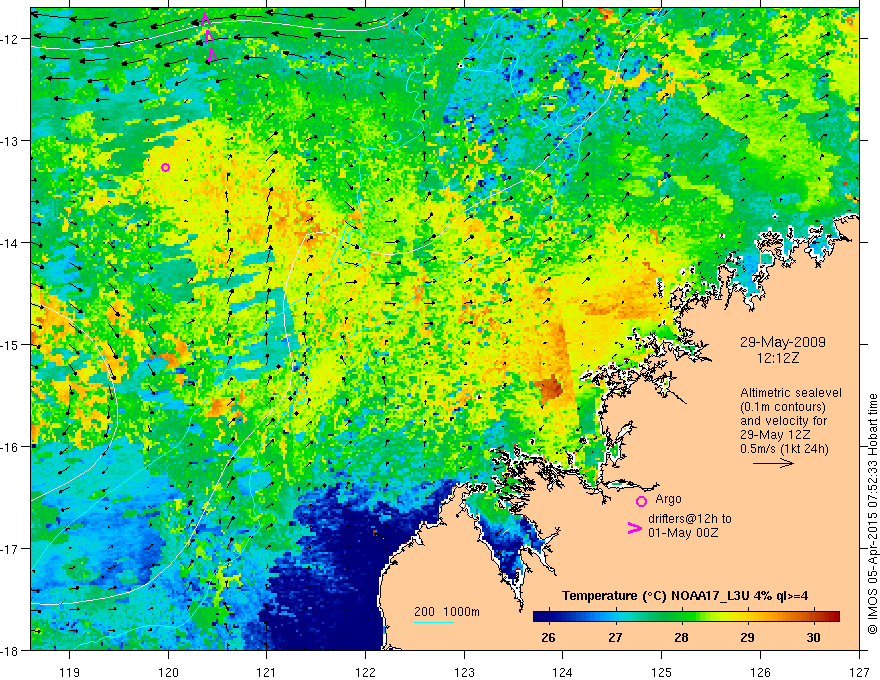The width and height of the screenshot is (880, 680).
Task: Click the "29-May-2009" date label
Action: click(x=782, y=342)
